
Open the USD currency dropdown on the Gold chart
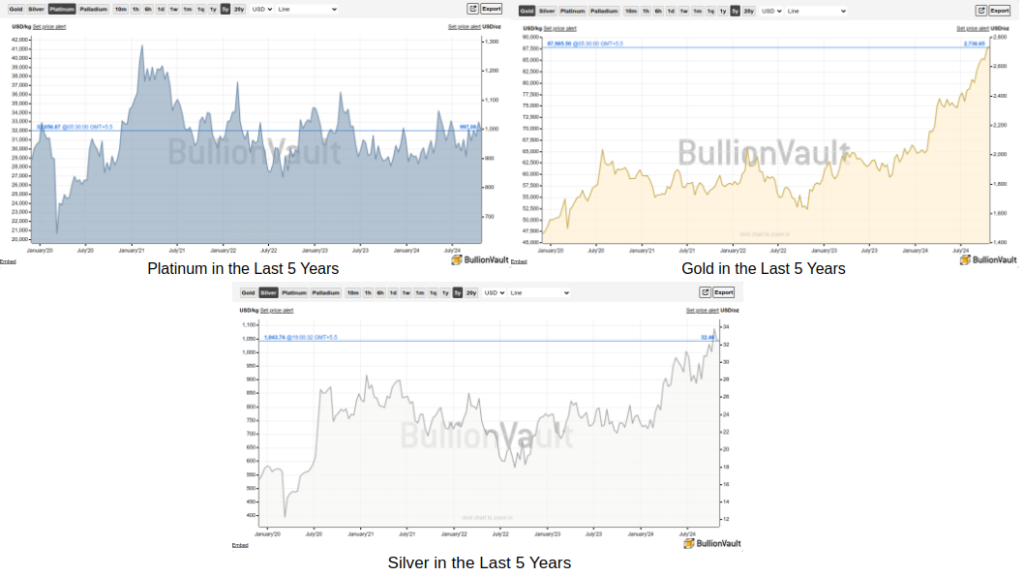(x=771, y=11)
